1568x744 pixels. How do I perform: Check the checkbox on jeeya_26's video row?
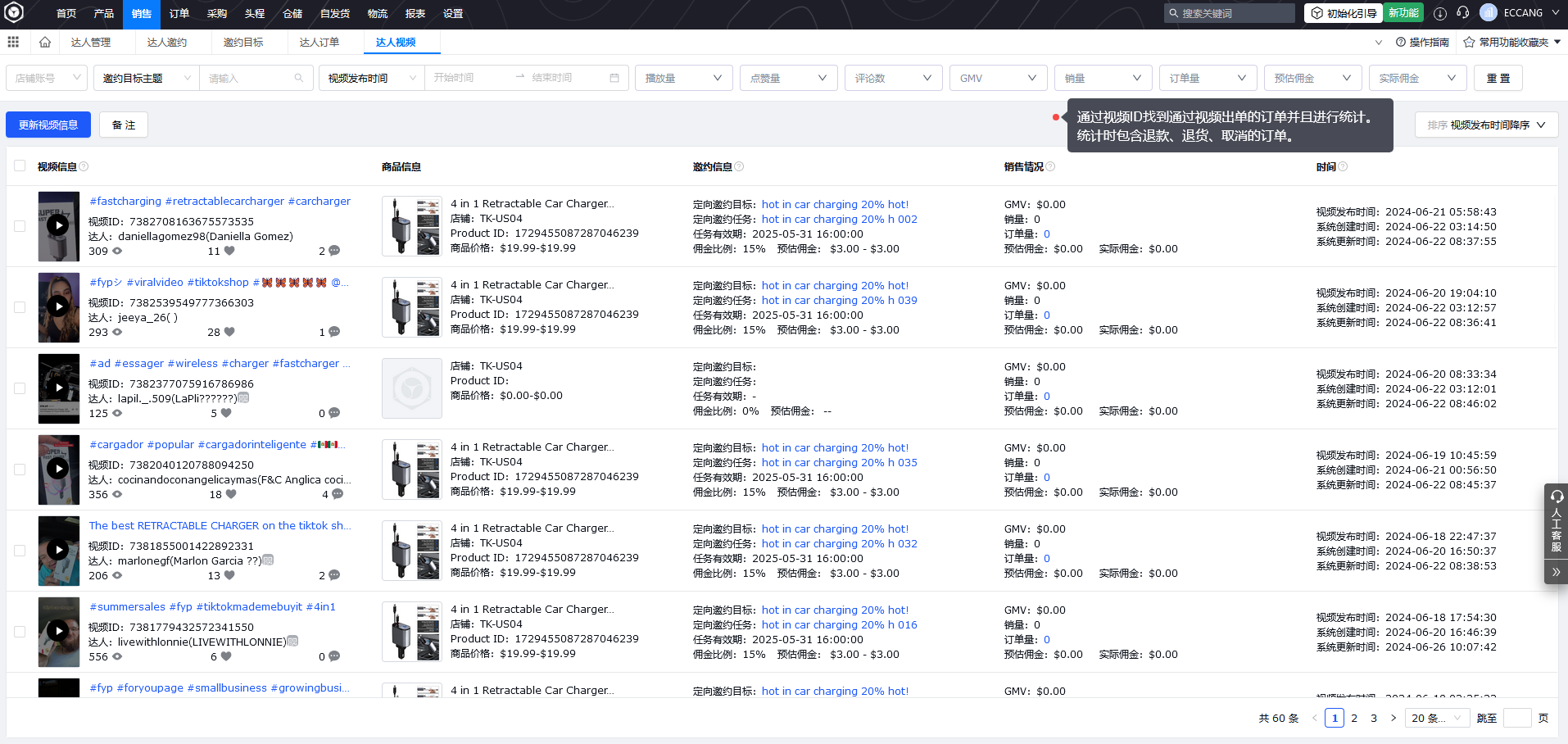[x=20, y=308]
